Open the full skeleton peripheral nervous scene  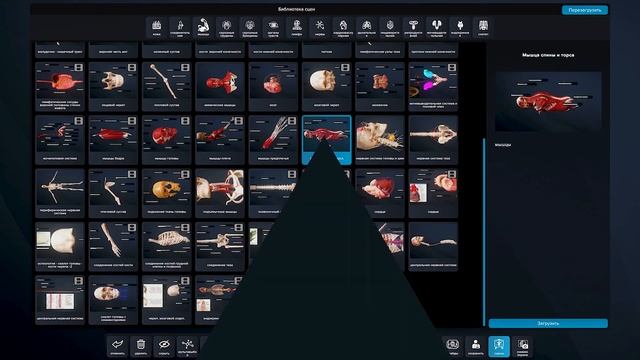coord(60,193)
